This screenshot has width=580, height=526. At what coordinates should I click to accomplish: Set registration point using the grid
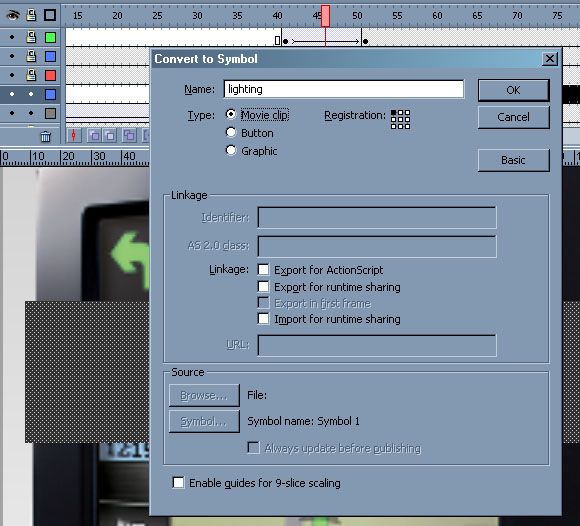400,119
